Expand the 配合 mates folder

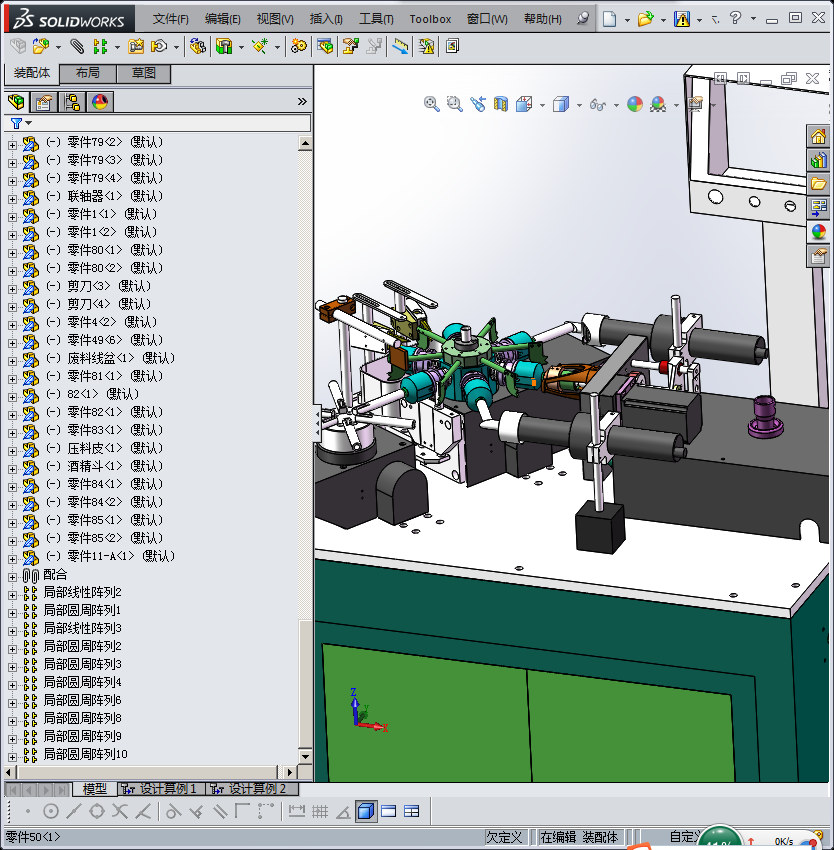13,576
